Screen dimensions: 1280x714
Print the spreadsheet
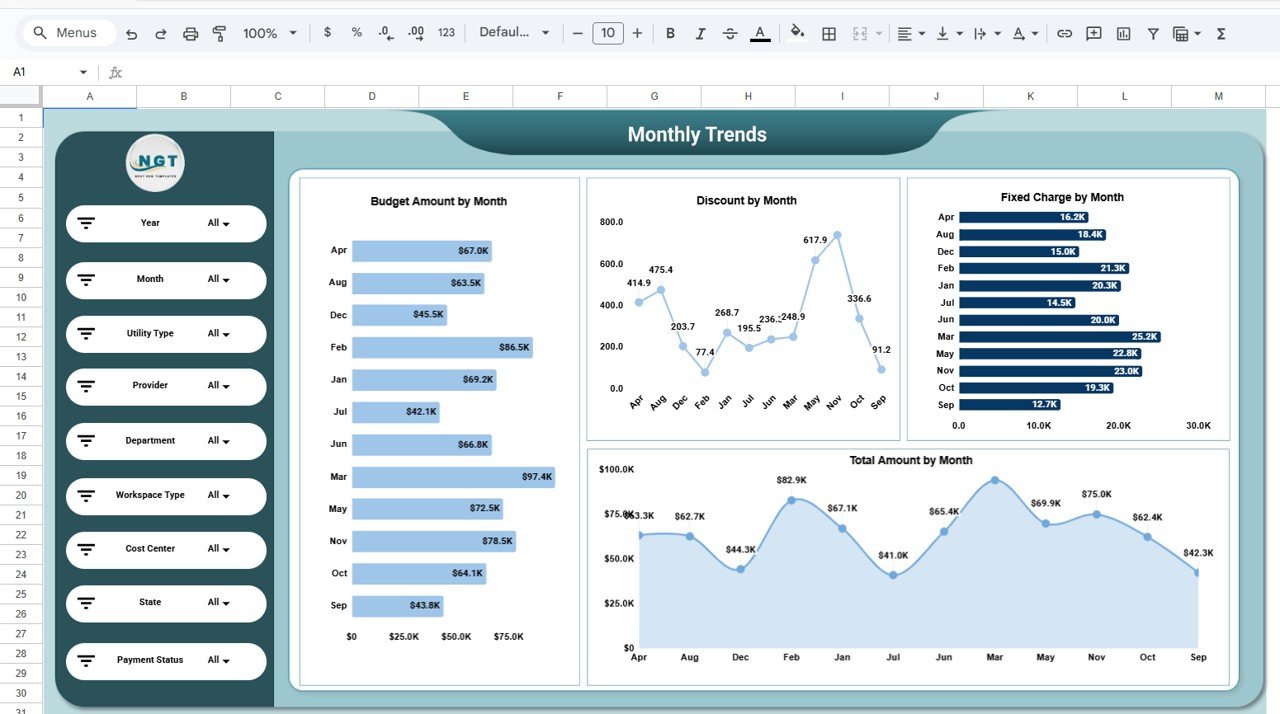[190, 33]
